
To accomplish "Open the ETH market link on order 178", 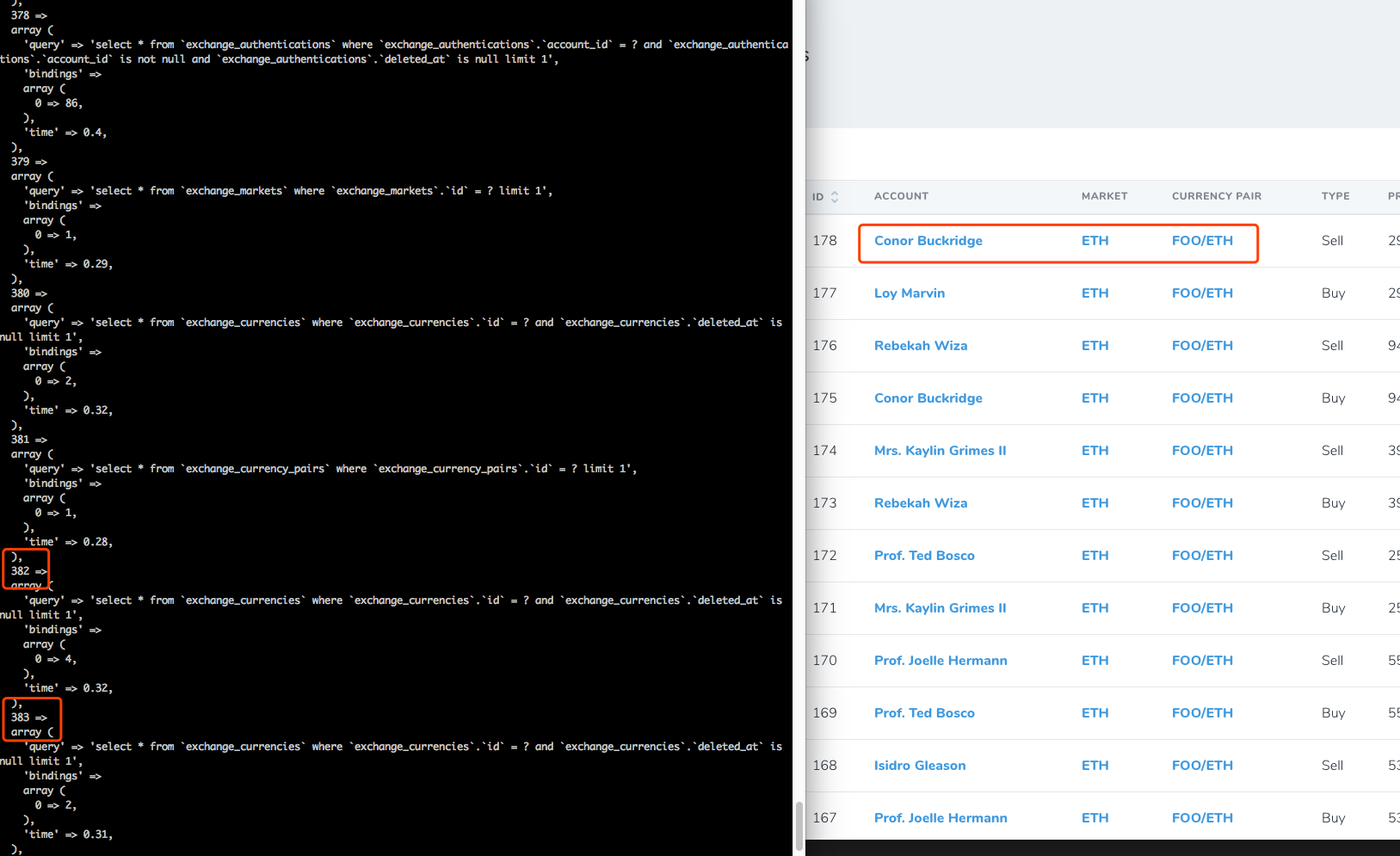I will 1095,241.
